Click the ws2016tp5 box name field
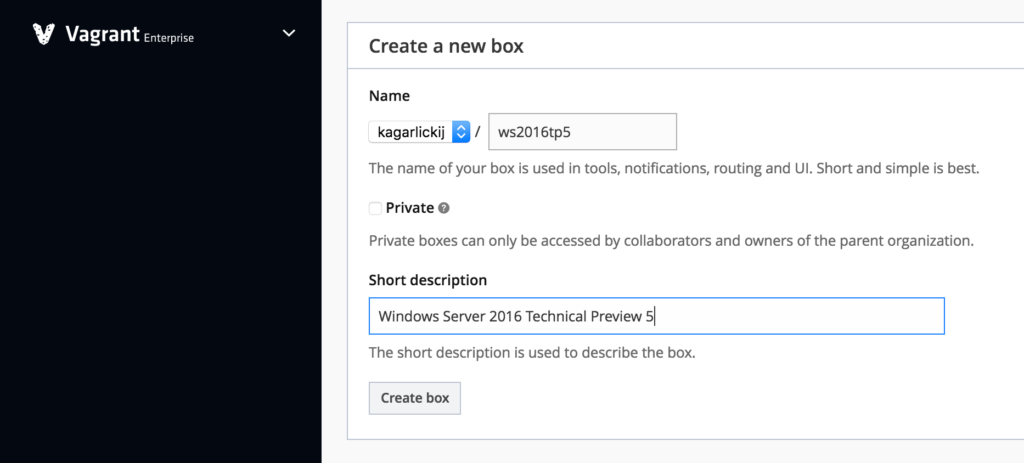Image resolution: width=1024 pixels, height=463 pixels. [583, 131]
